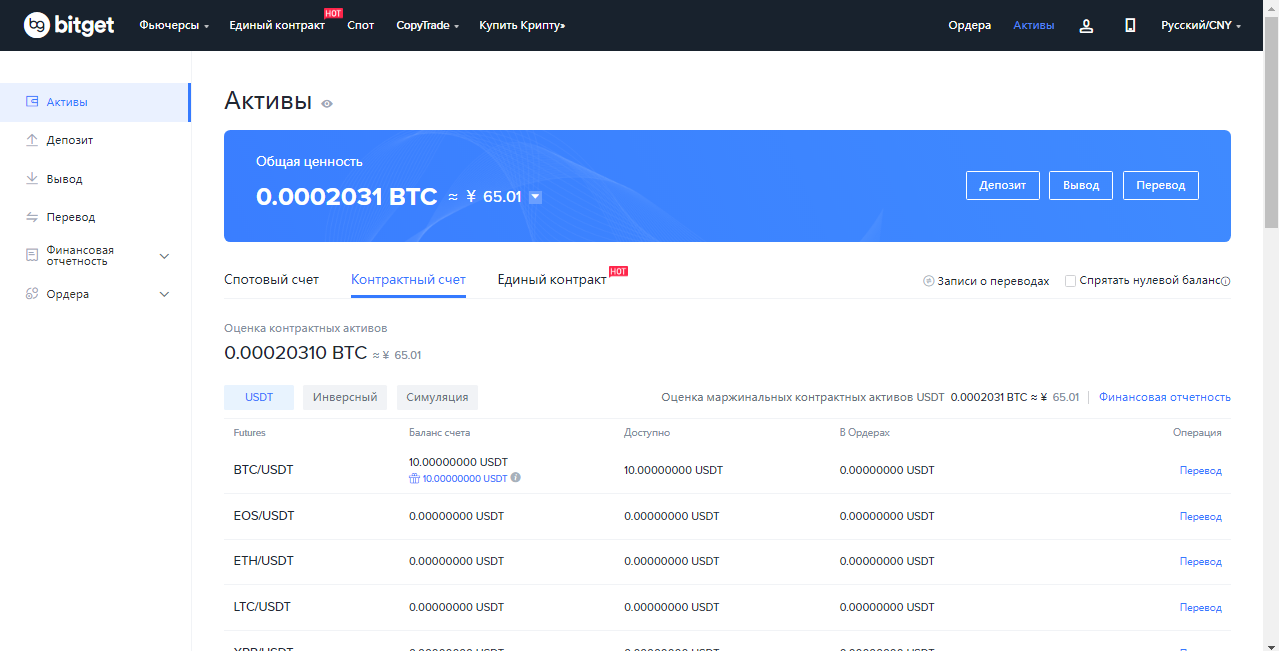This screenshot has width=1279, height=651.
Task: Click the ETH/USDT futures name
Action: tap(264, 561)
